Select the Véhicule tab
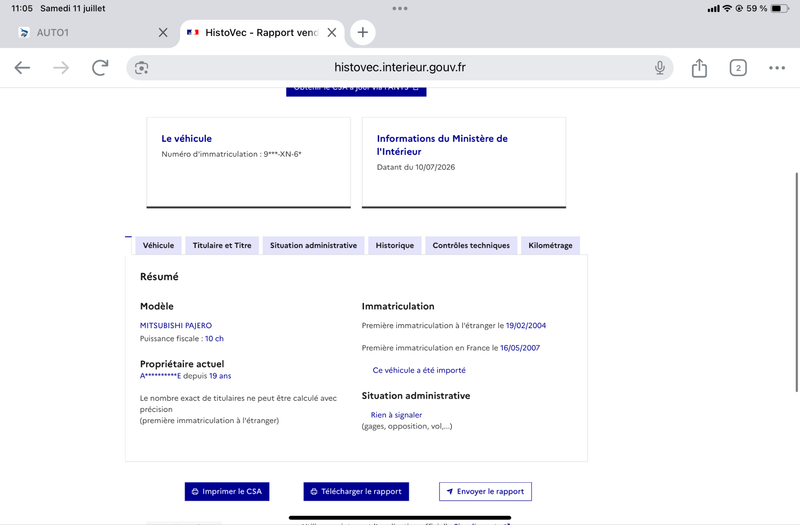Screen dimensions: 800x525 (x=158, y=245)
